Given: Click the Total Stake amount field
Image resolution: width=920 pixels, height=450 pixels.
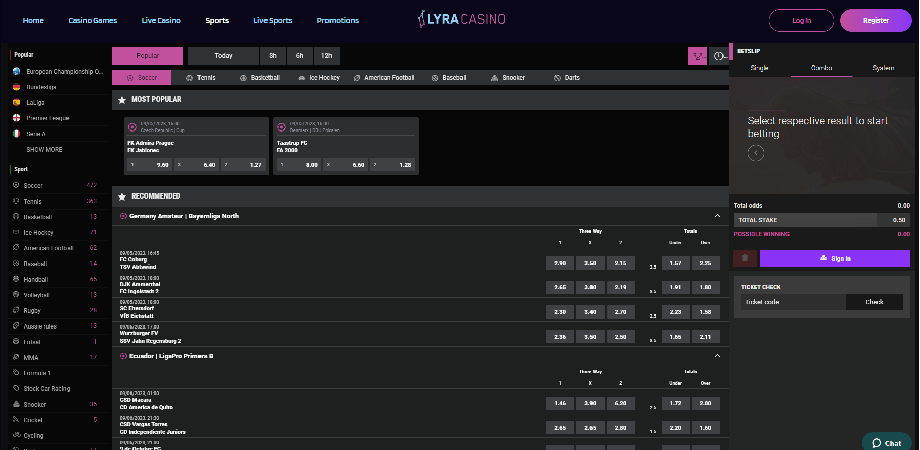Looking at the screenshot, I should click(x=894, y=219).
